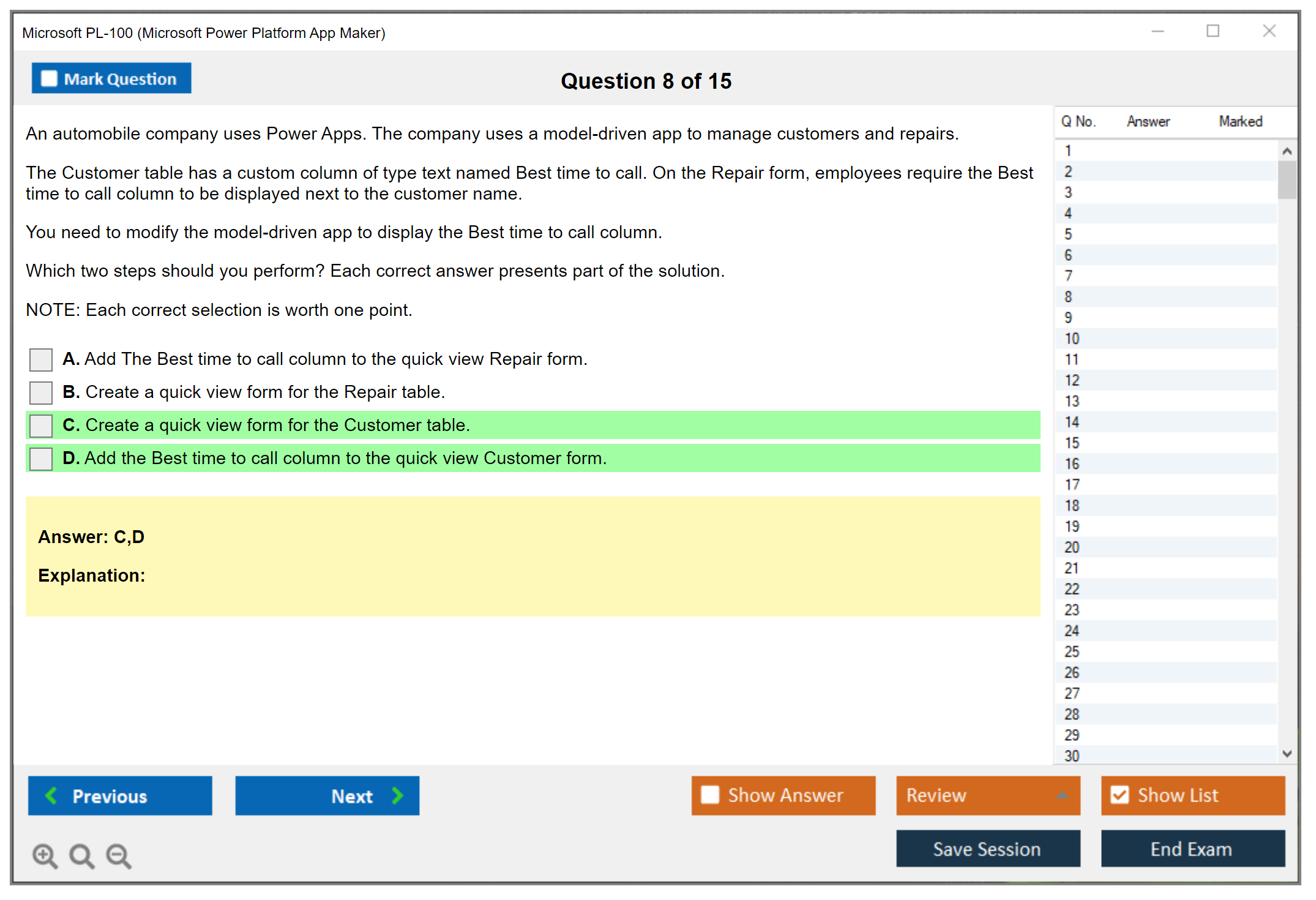Click the Save Session button
The width and height of the screenshot is (1316, 900).
point(987,849)
